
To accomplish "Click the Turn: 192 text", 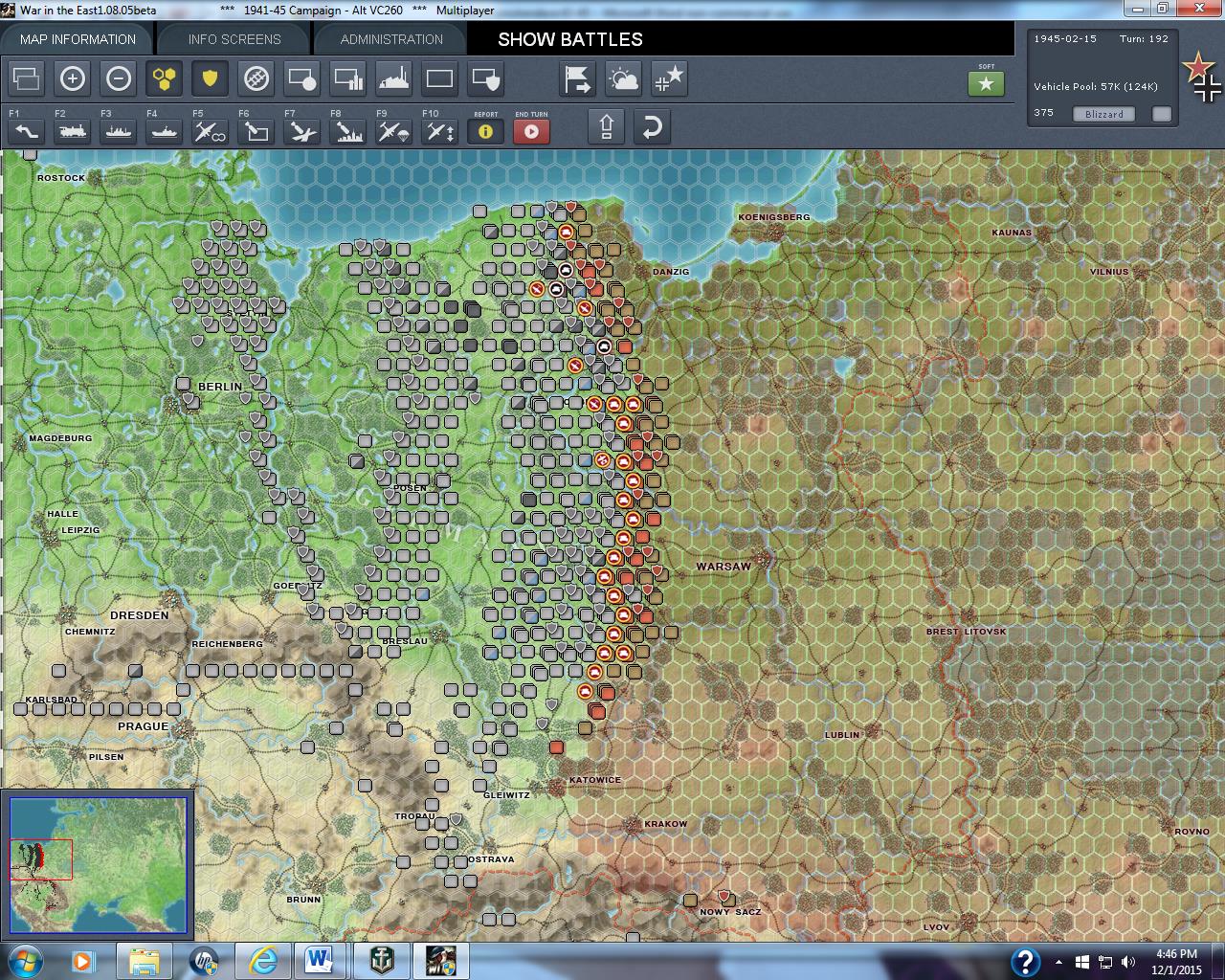I will [1145, 39].
